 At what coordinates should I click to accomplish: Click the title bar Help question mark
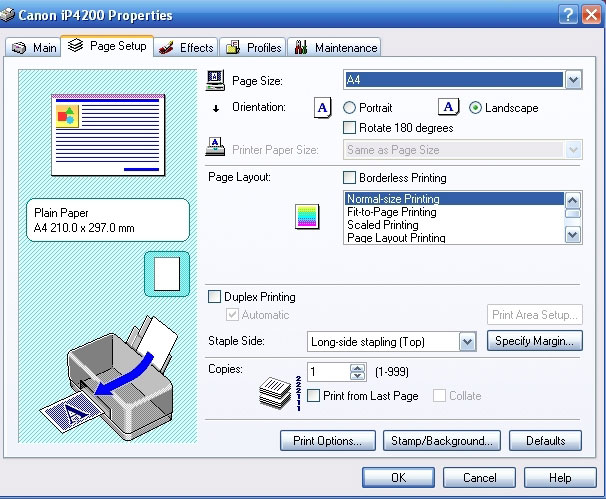pos(568,15)
